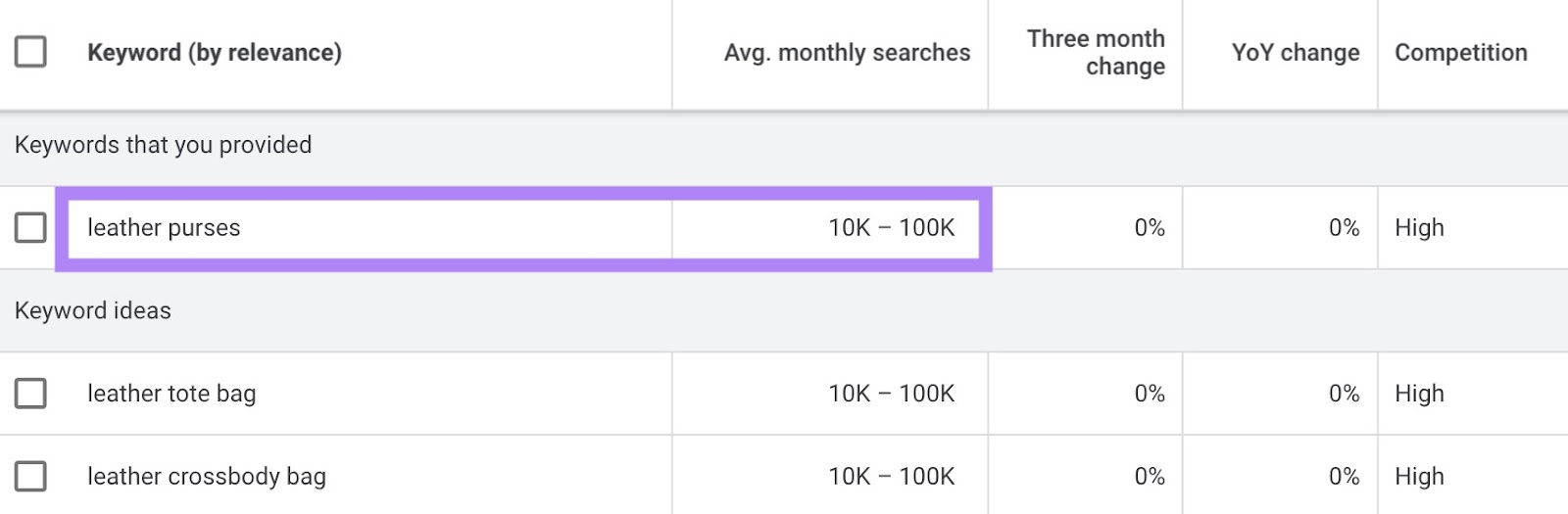Toggle the select-all keywords header checkbox
The image size is (1568, 514).
point(30,52)
